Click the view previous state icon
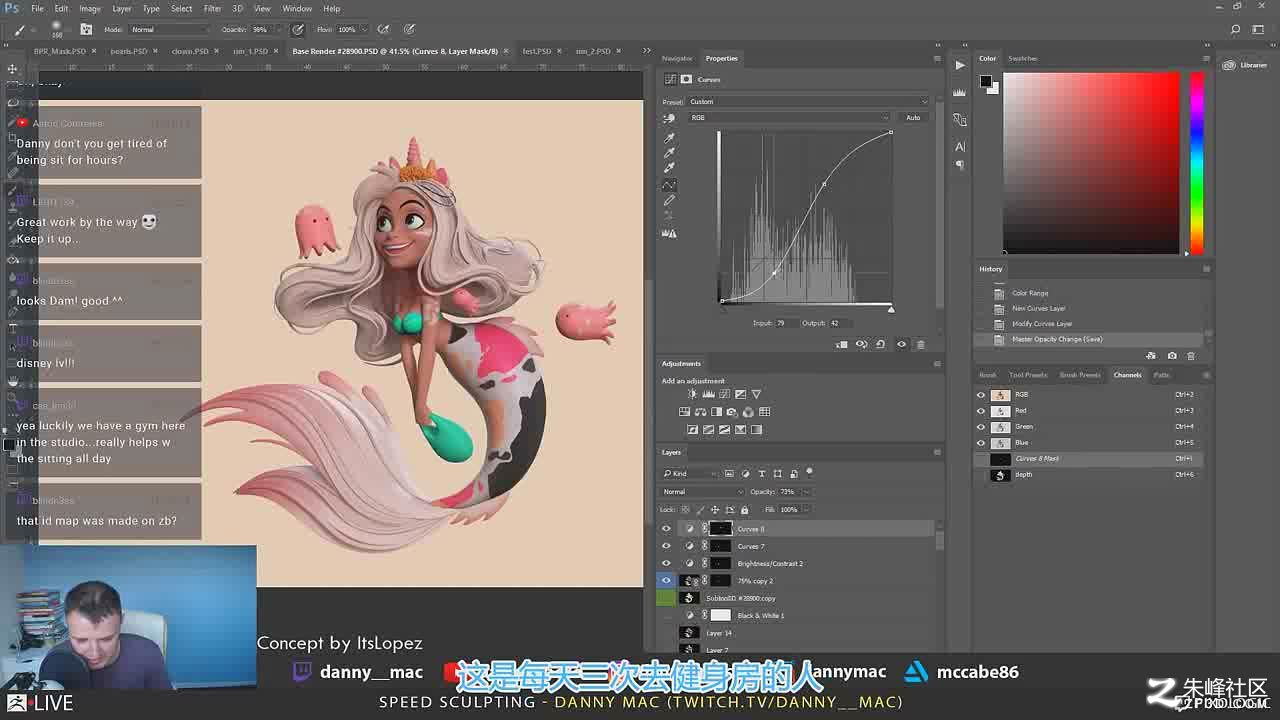1280x720 pixels. [861, 344]
